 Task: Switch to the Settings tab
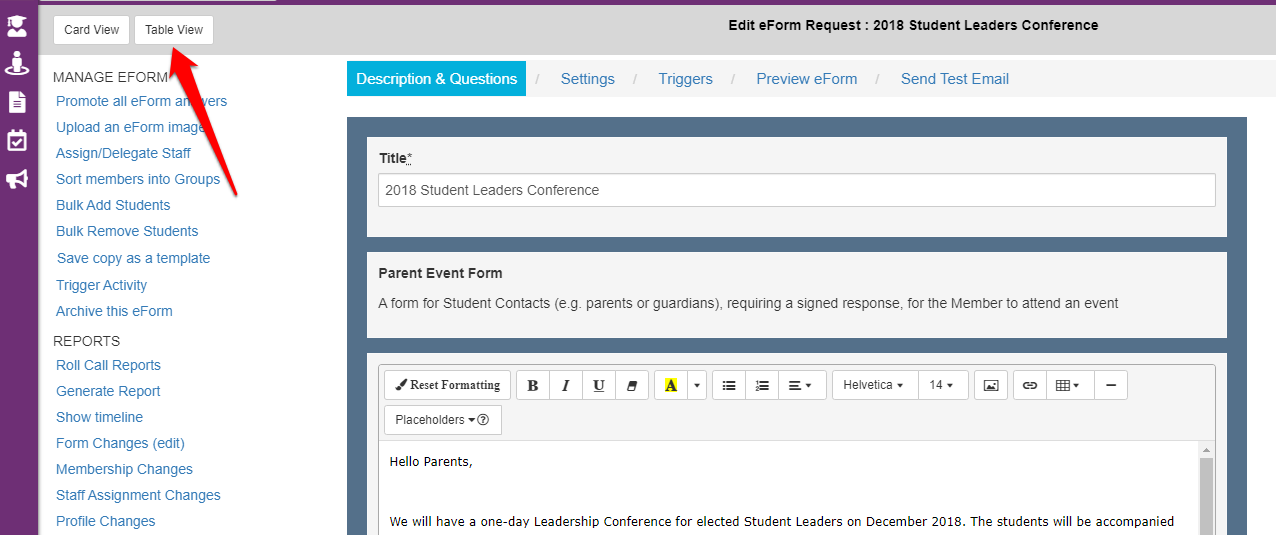tap(587, 79)
